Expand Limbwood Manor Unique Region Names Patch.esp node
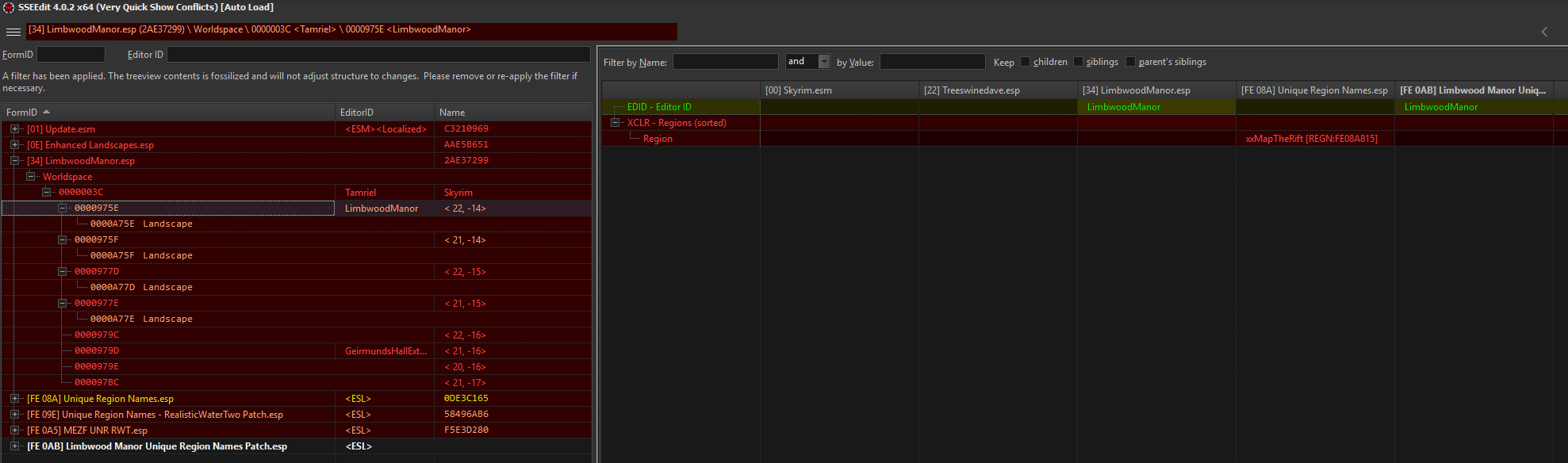 pyautogui.click(x=14, y=446)
